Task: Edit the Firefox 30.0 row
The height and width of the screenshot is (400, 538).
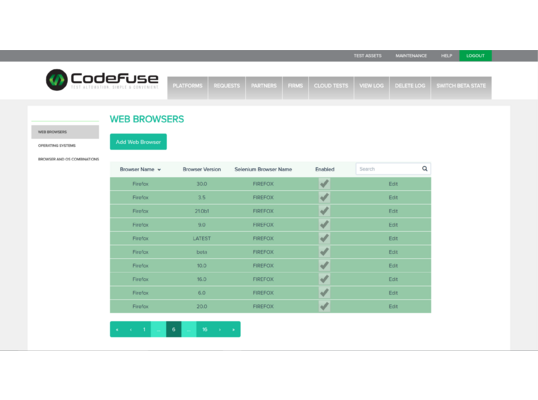Action: [393, 184]
